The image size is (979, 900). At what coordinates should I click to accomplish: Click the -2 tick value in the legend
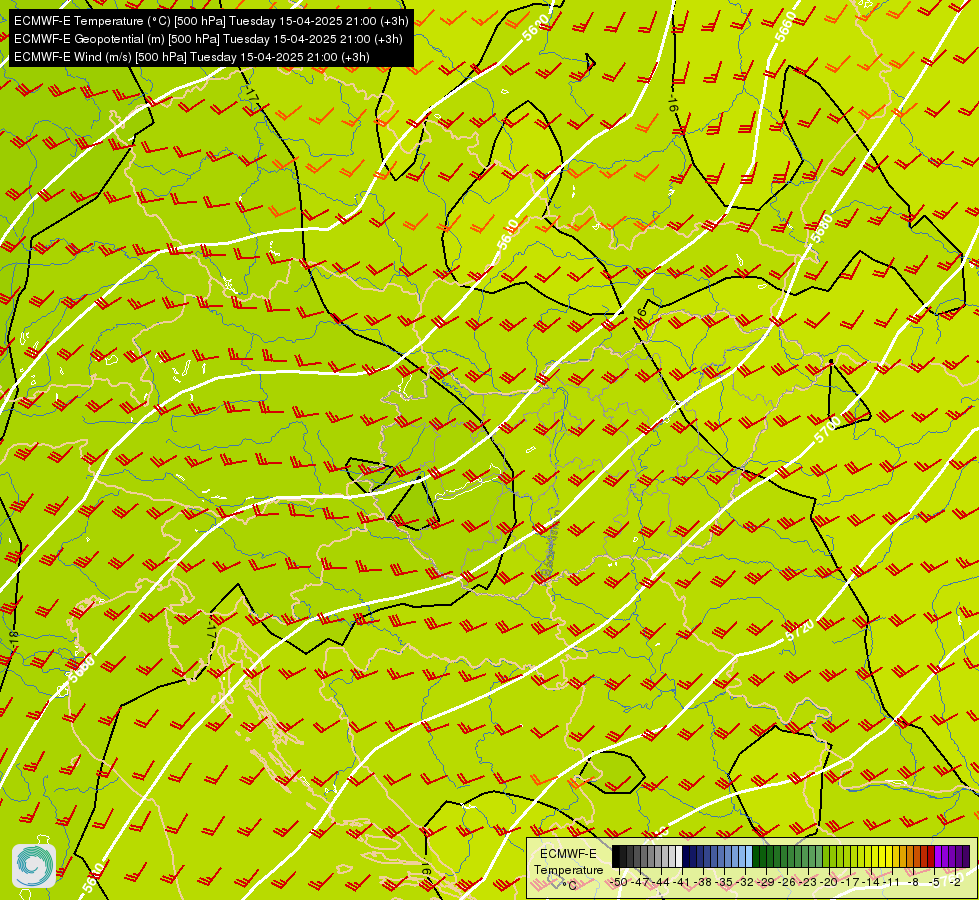[955, 882]
